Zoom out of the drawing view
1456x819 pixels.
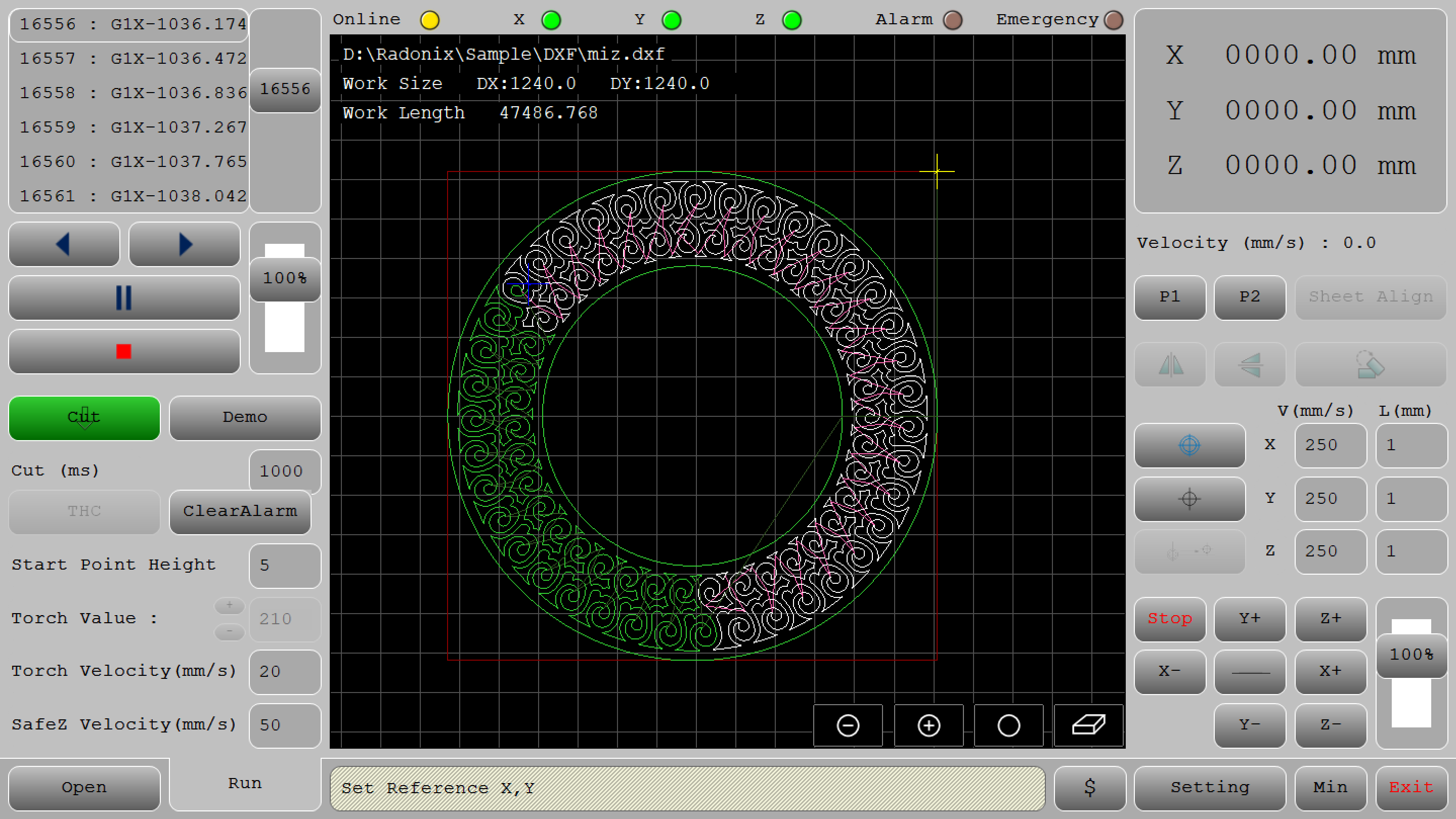(x=847, y=725)
